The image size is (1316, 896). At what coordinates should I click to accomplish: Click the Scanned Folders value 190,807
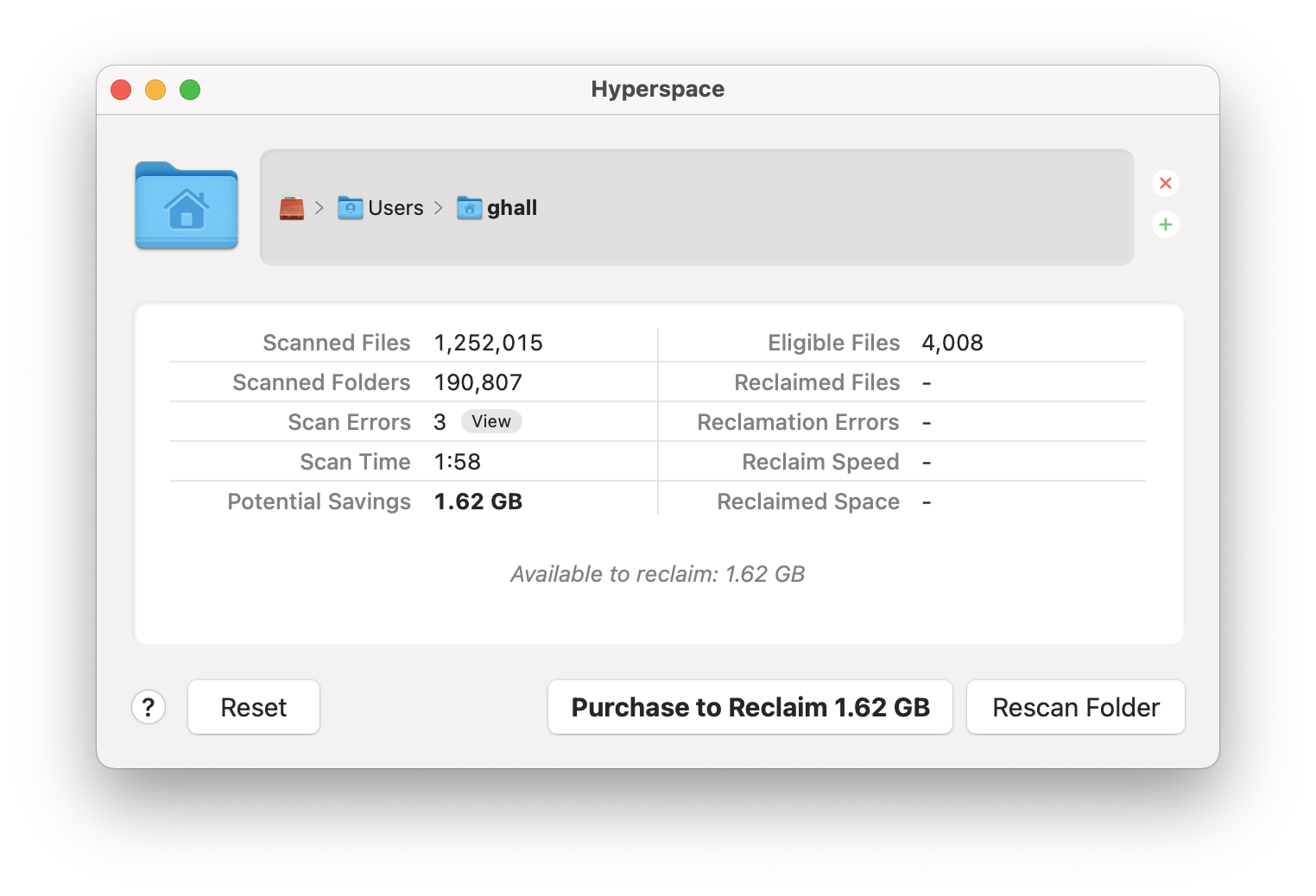point(478,382)
